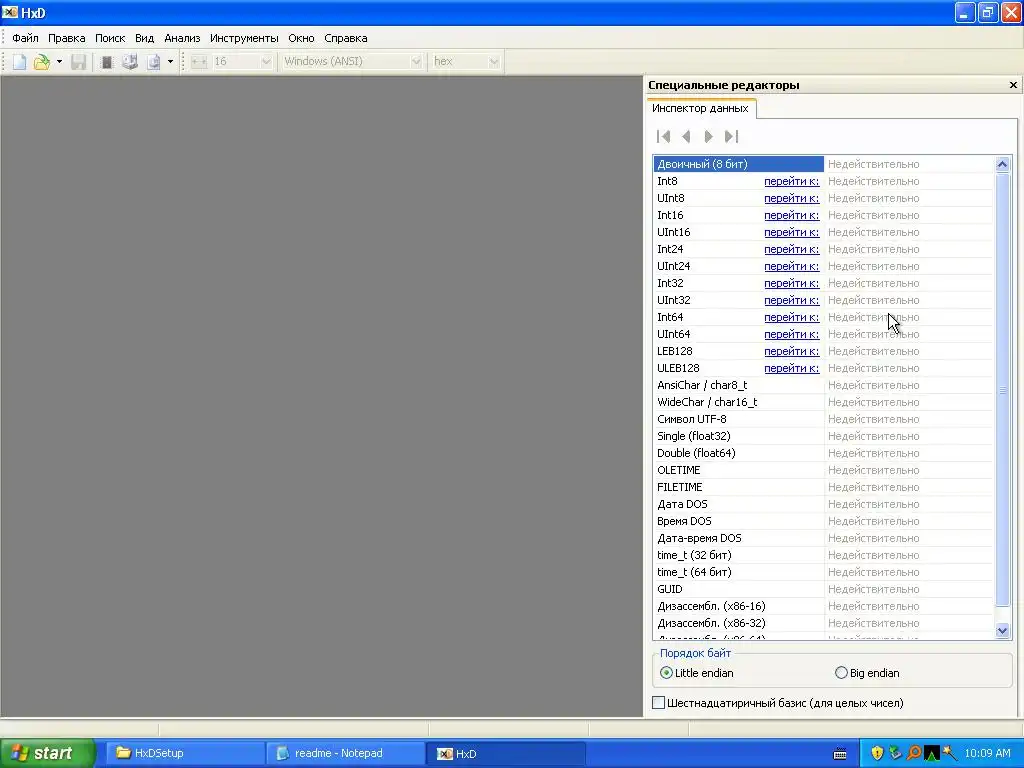Open the Правка menu
The image size is (1024, 768).
click(x=67, y=38)
